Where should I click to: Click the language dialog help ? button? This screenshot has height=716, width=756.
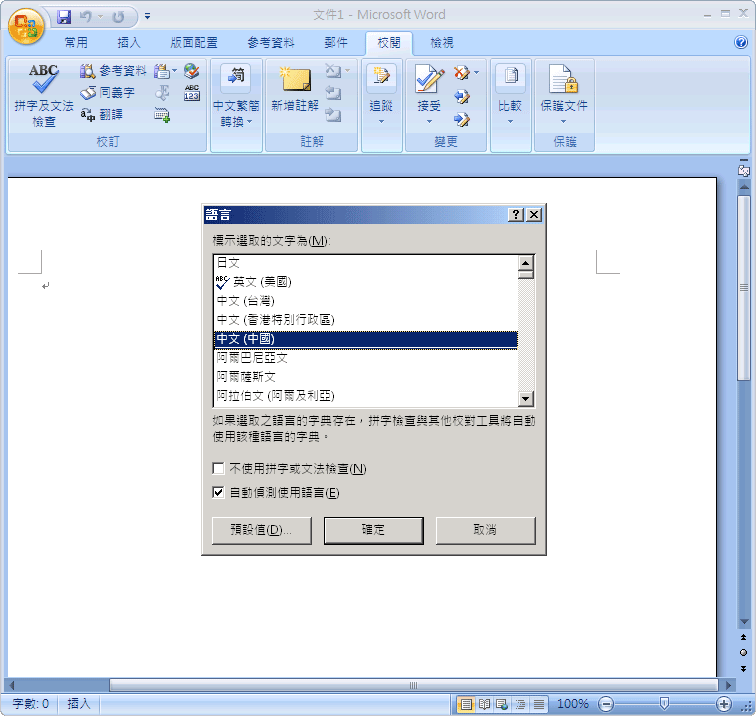point(516,215)
